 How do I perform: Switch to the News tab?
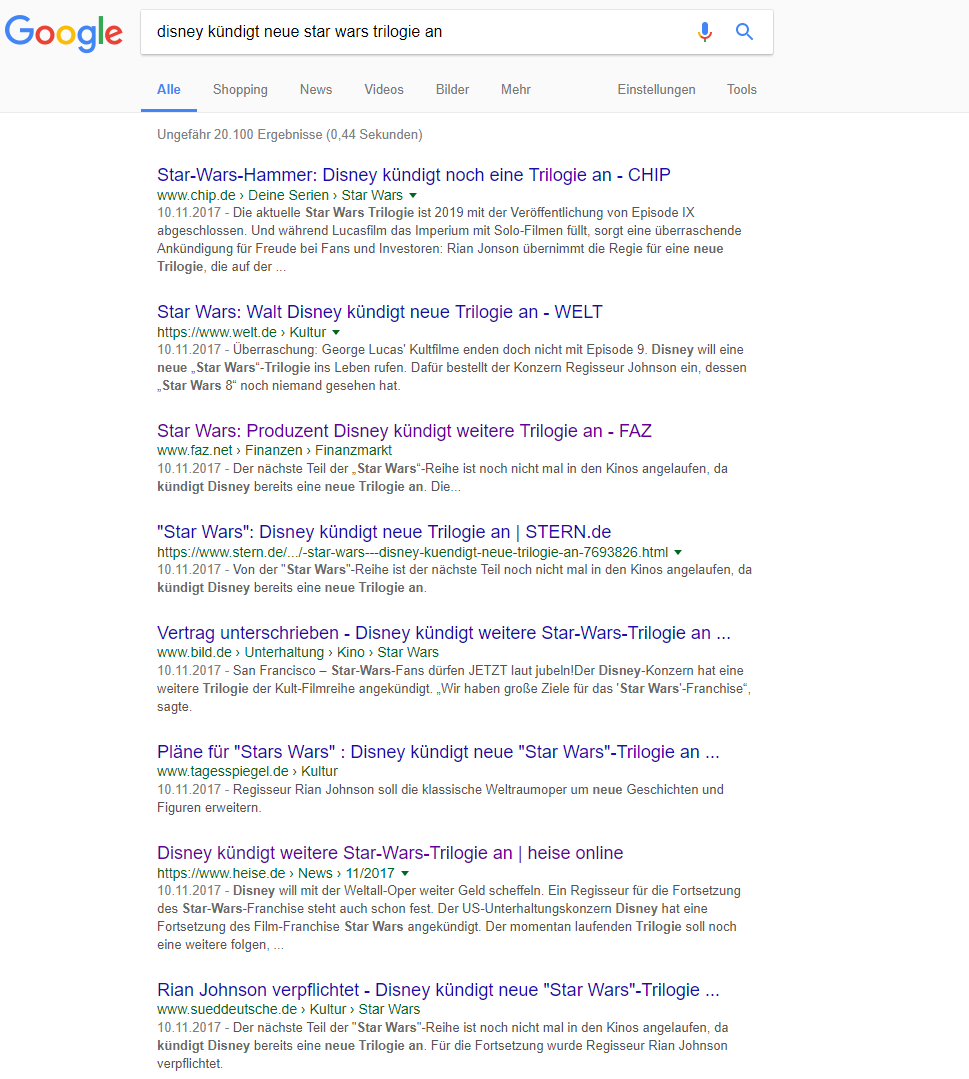click(x=315, y=90)
